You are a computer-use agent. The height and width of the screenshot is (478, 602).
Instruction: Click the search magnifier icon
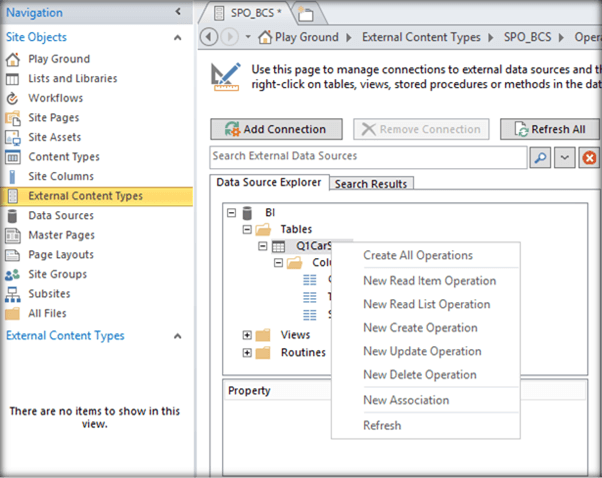pos(540,157)
